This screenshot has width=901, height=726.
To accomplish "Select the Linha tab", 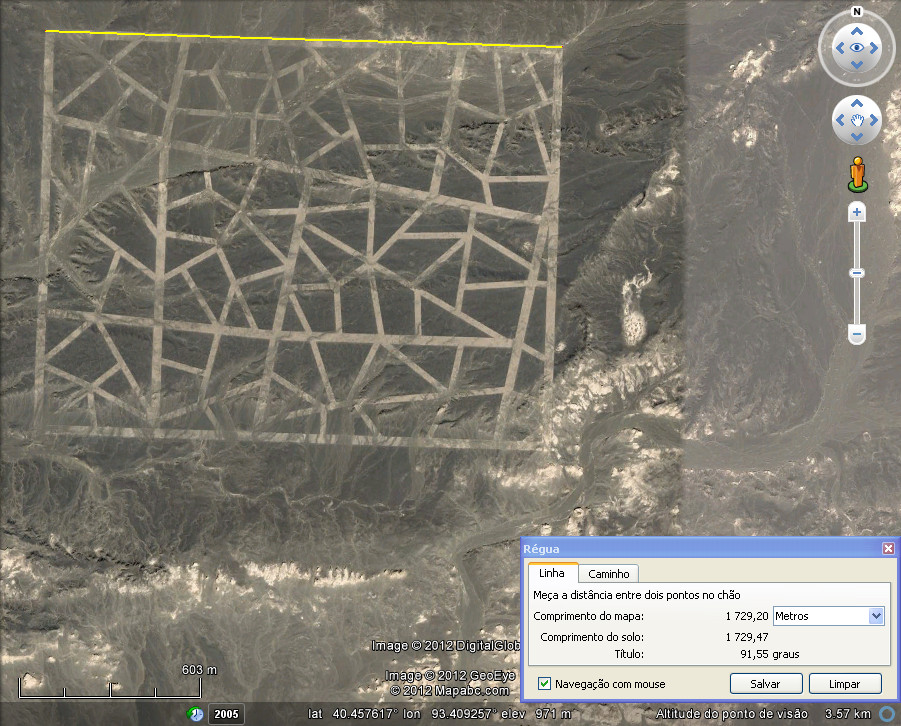I will [552, 573].
